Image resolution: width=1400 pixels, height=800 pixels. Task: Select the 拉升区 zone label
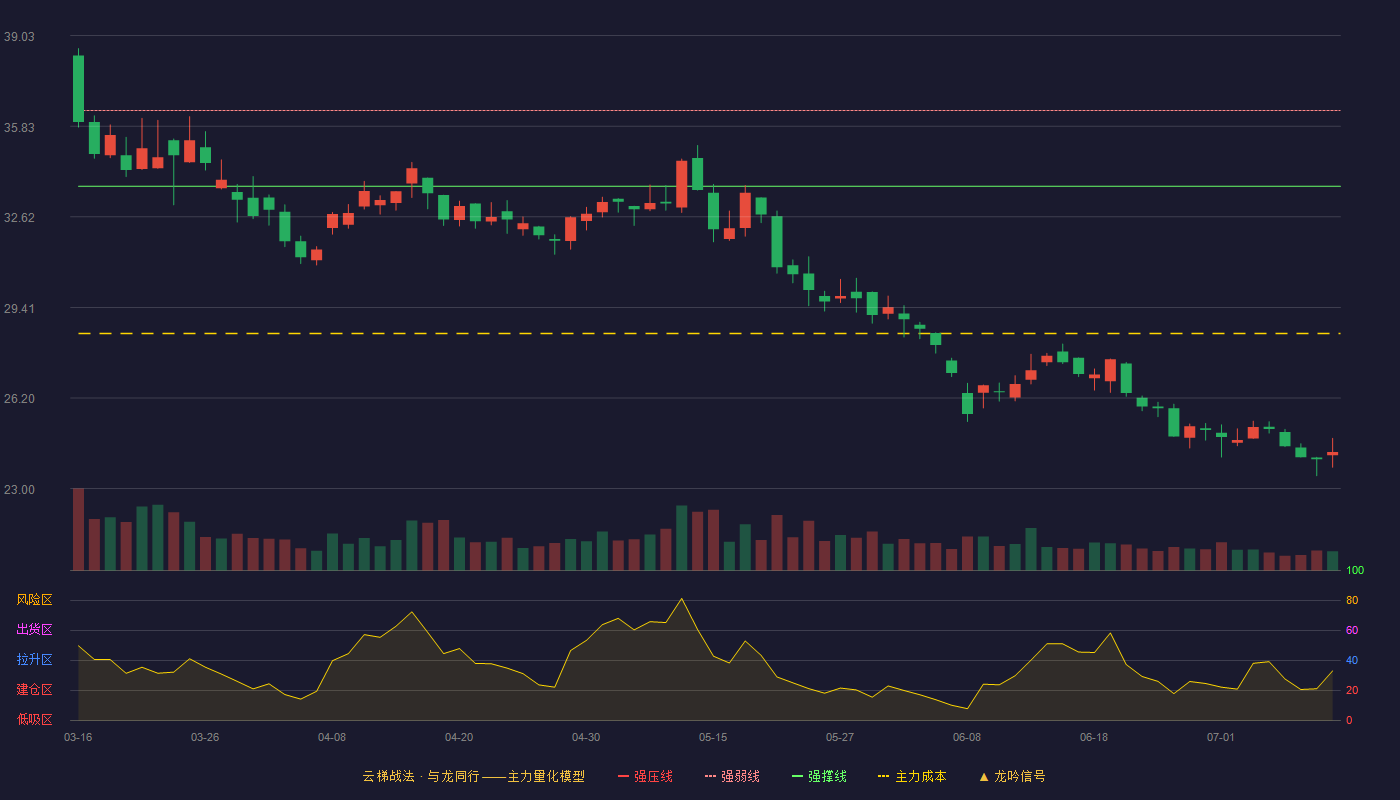pos(34,660)
